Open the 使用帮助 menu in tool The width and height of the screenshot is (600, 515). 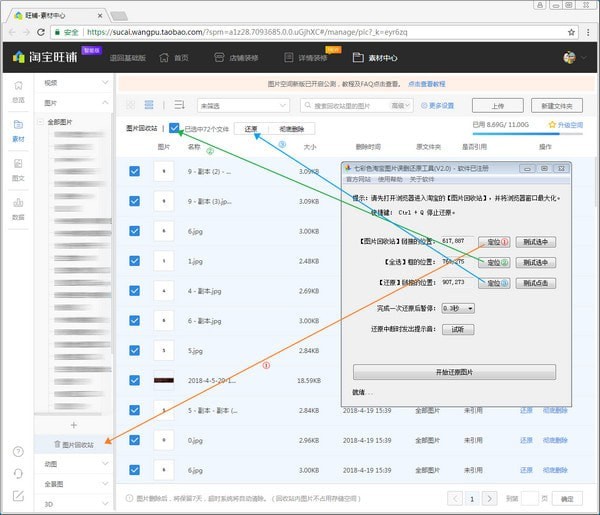390,179
